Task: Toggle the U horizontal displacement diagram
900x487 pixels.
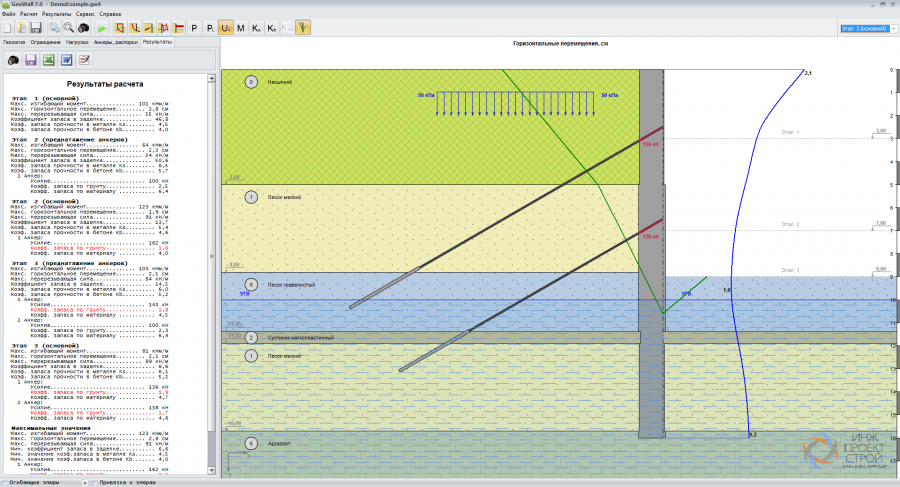Action: click(226, 28)
